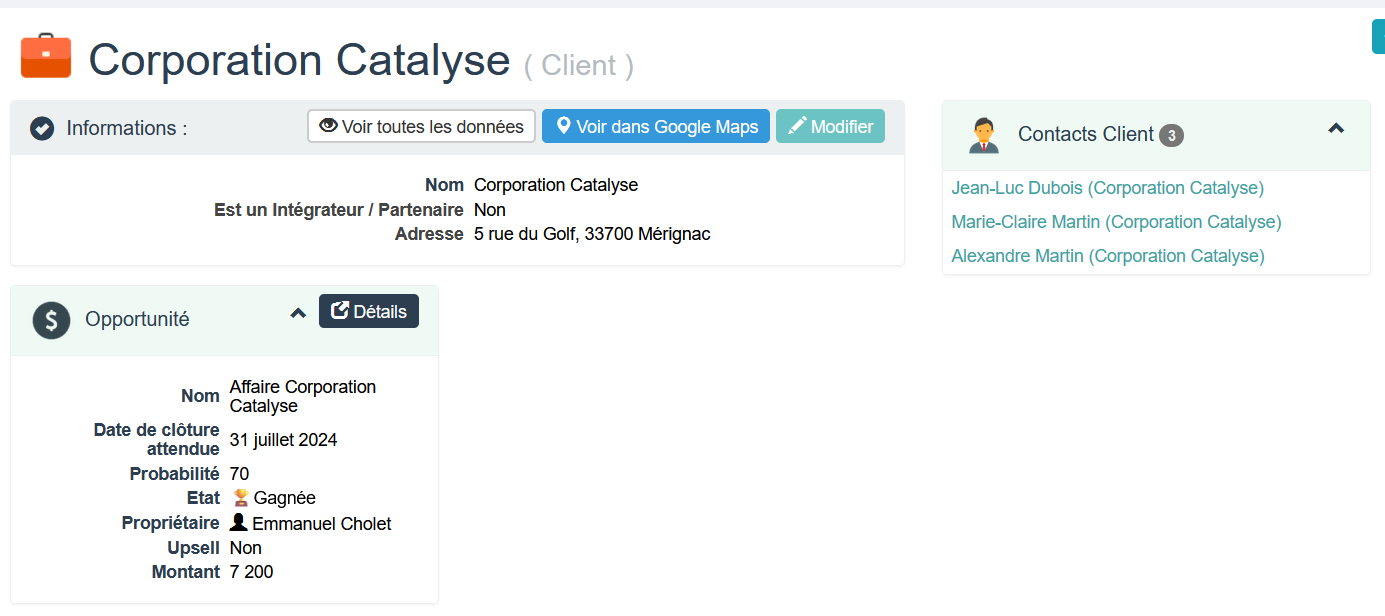
Task: Show all data with Voir toutes les données
Action: [x=421, y=127]
